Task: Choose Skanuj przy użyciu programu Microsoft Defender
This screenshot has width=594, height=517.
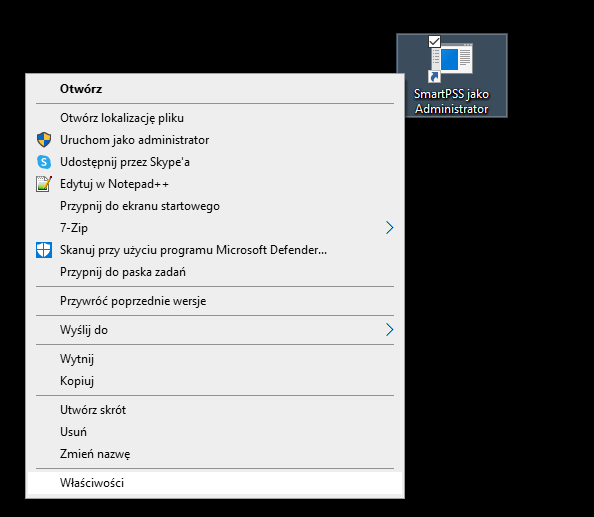Action: click(x=215, y=250)
